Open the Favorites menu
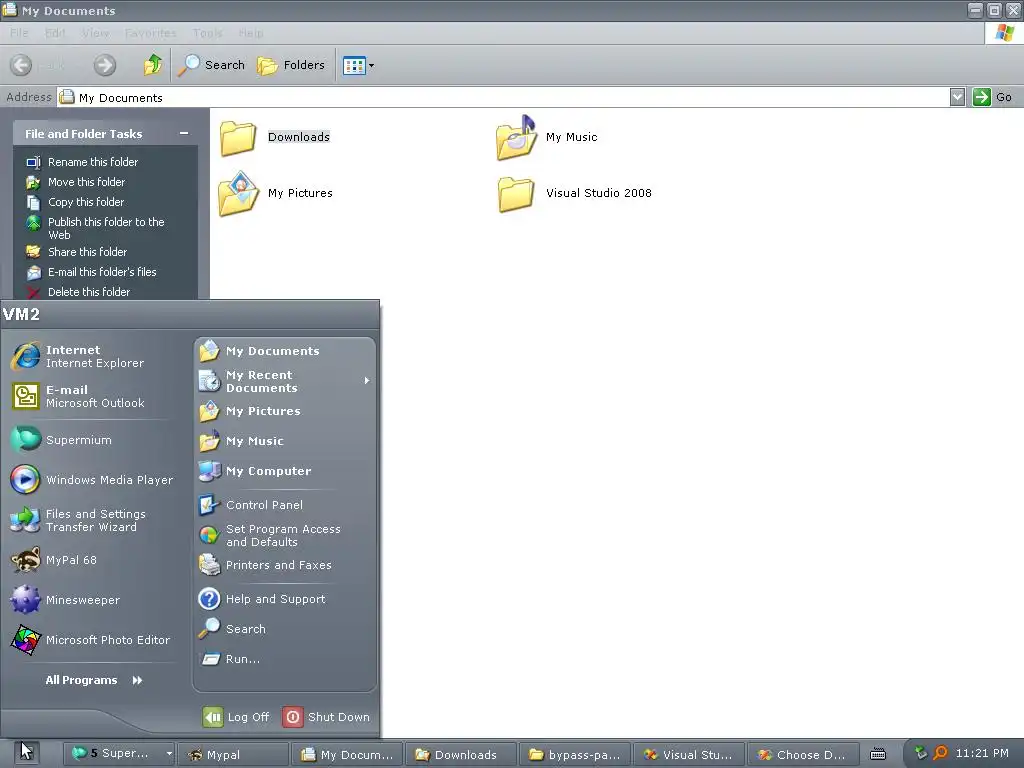The height and width of the screenshot is (768, 1024). click(150, 33)
